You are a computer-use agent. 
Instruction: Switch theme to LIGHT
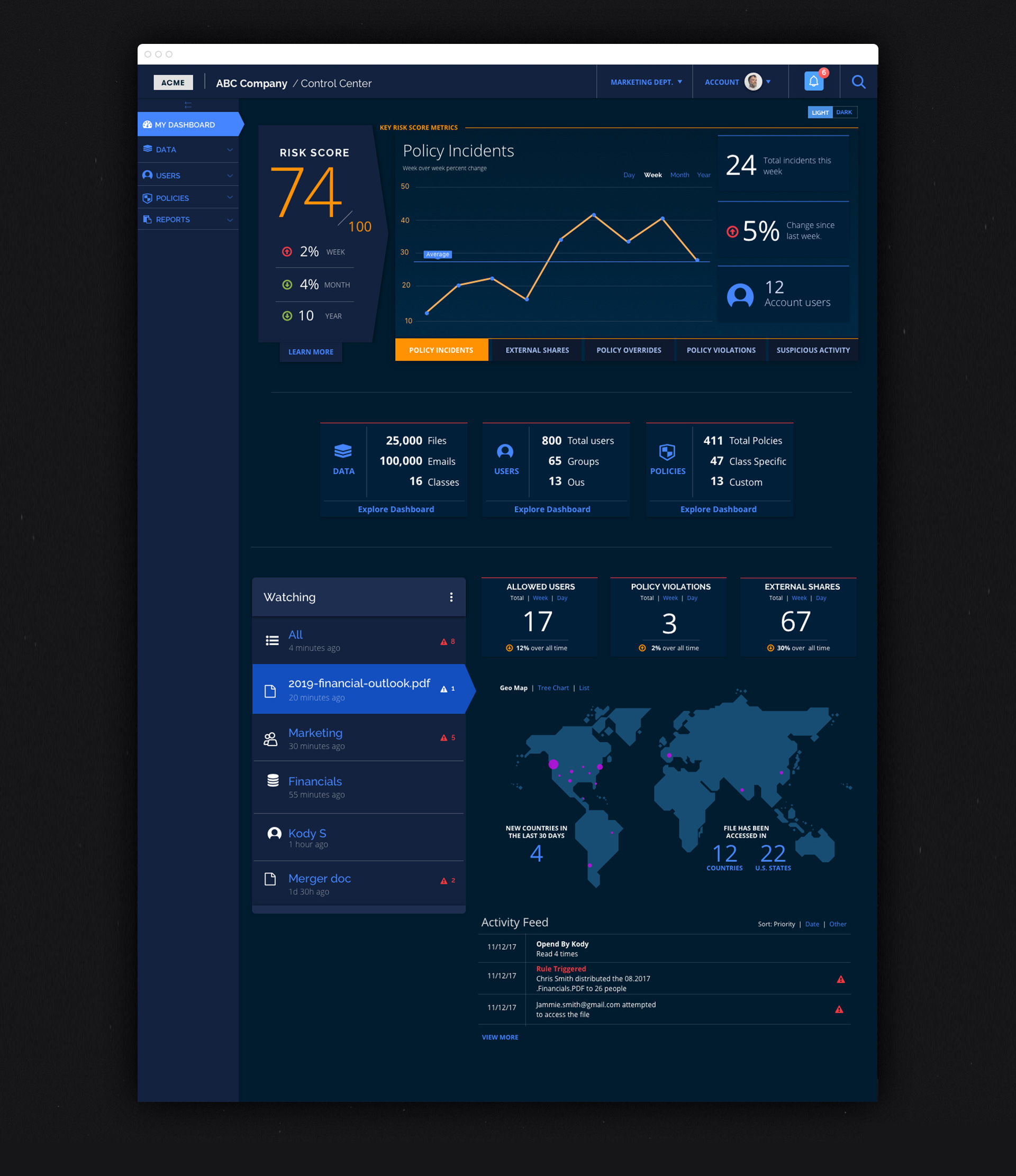820,112
